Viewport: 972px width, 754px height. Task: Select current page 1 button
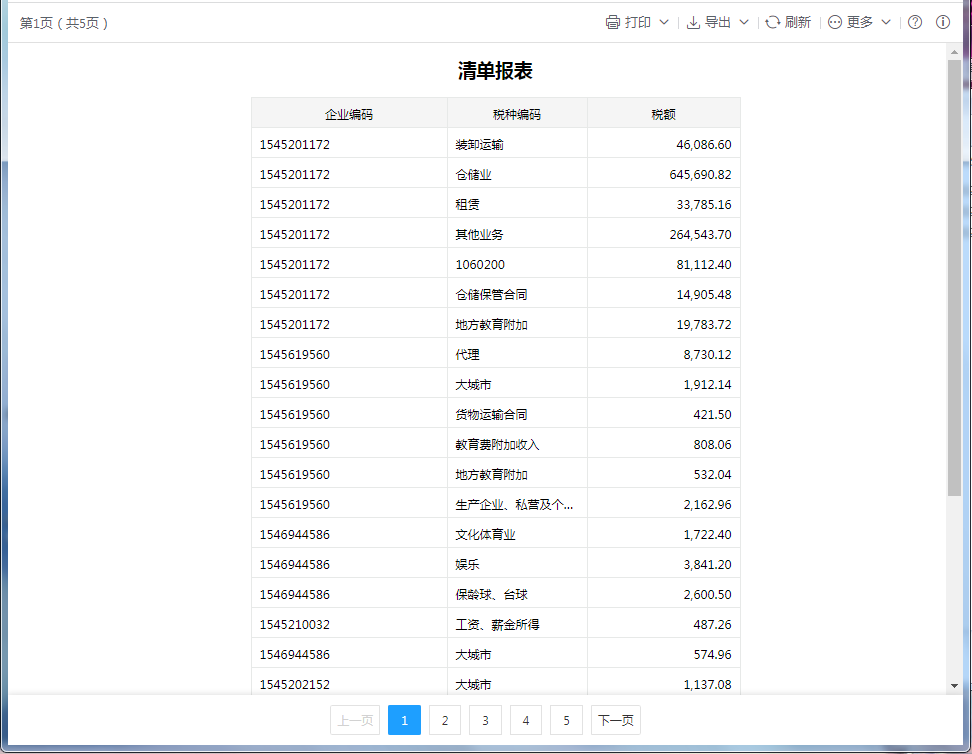point(404,720)
